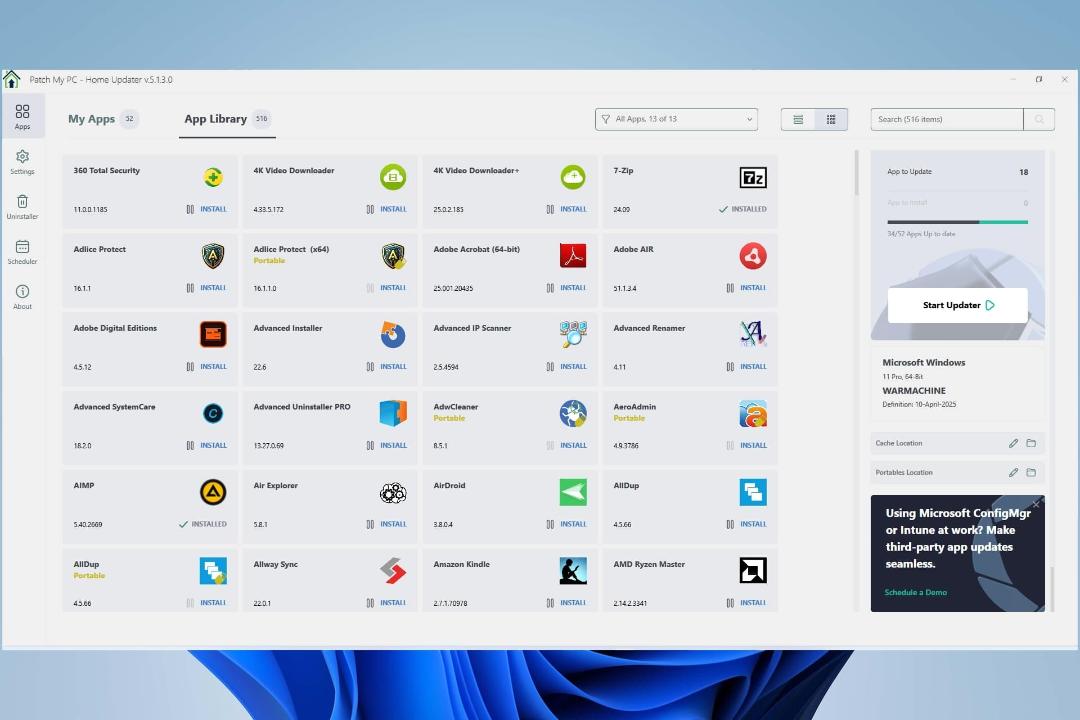The image size is (1080, 720).
Task: Toggle the pause icon for 4K Video Downloader+
Action: pyautogui.click(x=550, y=209)
